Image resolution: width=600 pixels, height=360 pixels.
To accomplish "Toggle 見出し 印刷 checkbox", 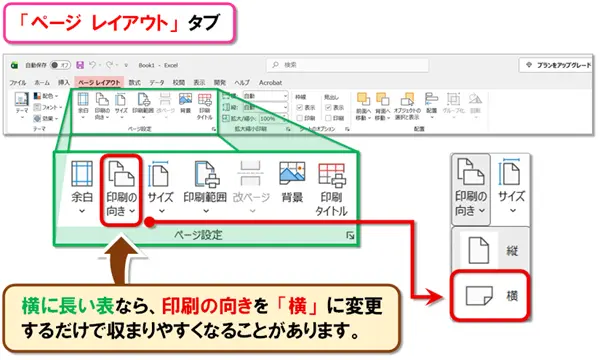I will [x=328, y=118].
